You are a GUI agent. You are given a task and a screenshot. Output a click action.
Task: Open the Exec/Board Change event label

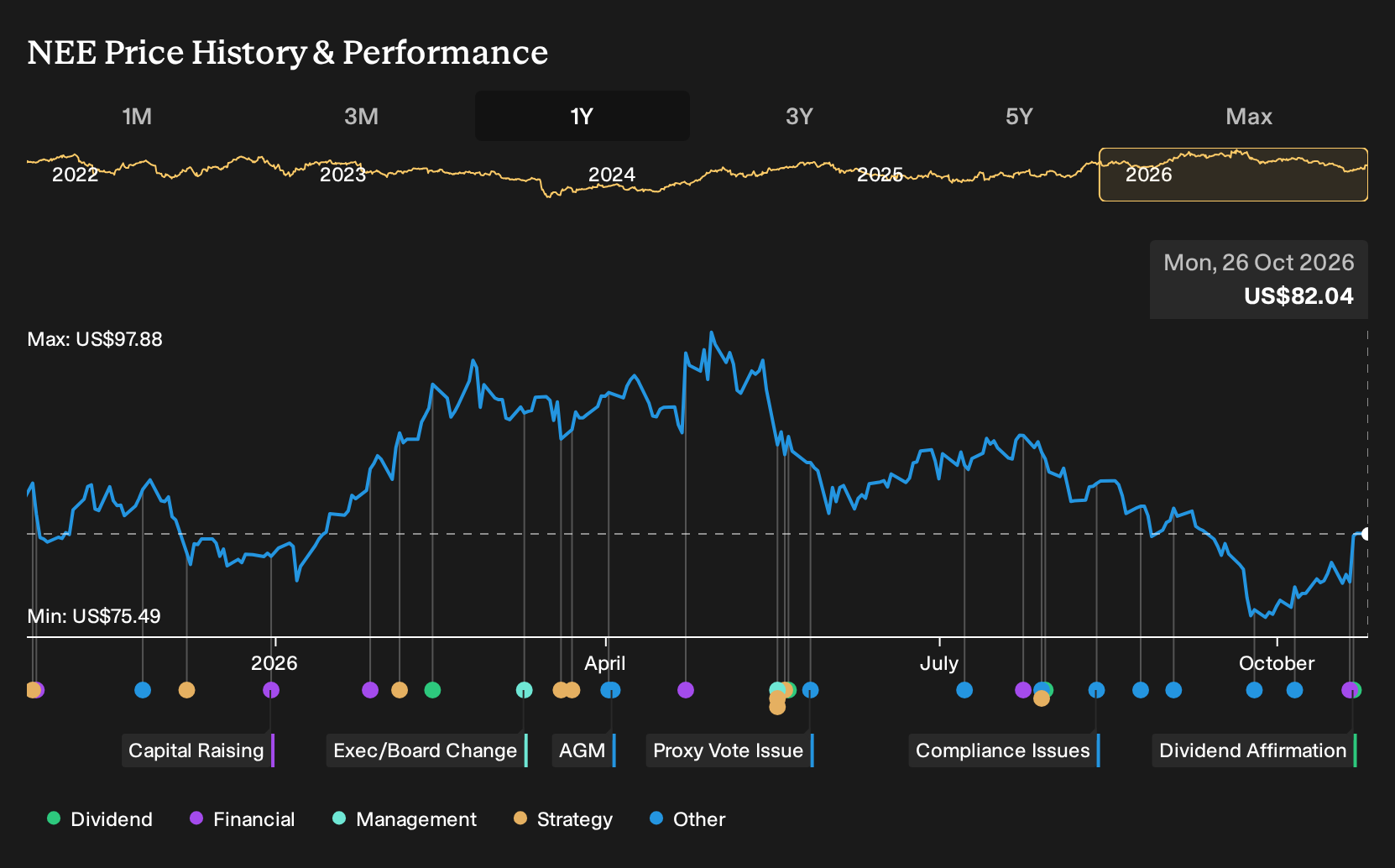pos(427,750)
